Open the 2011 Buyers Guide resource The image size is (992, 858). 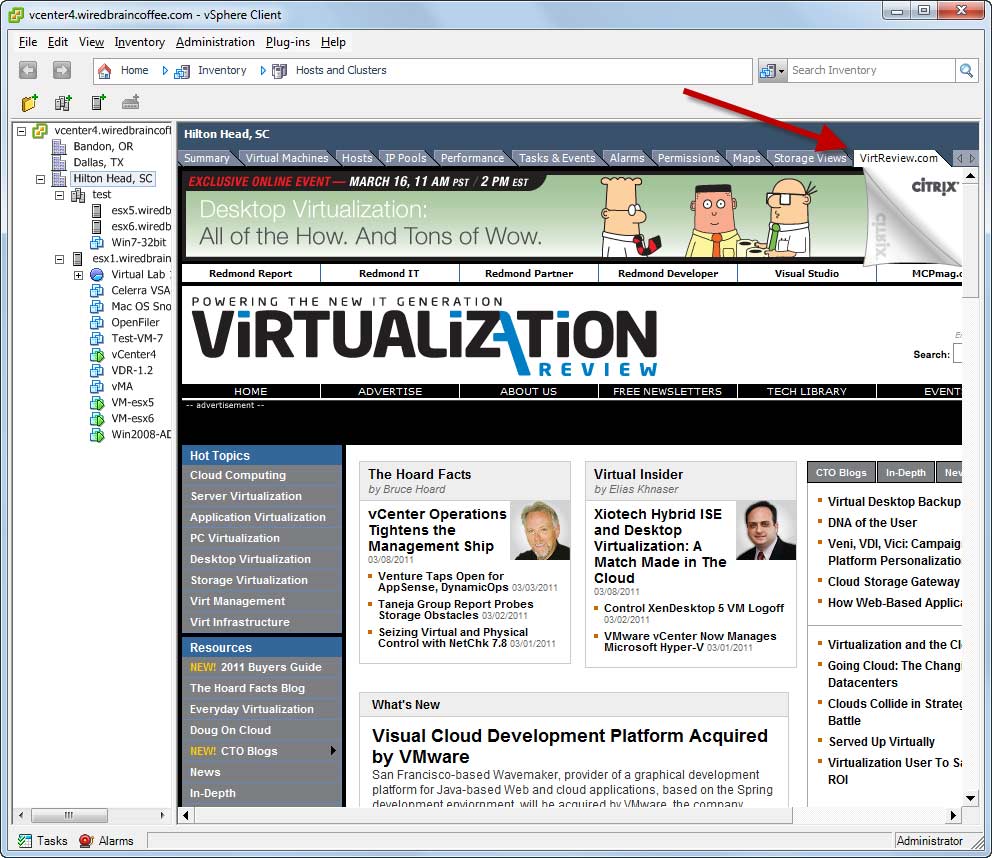pos(271,667)
